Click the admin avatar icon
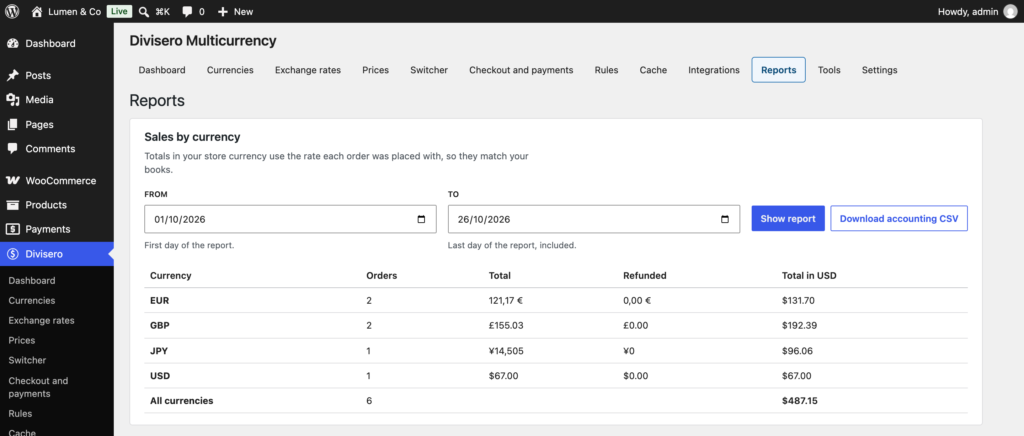This screenshot has width=1024, height=436. tap(1010, 11)
